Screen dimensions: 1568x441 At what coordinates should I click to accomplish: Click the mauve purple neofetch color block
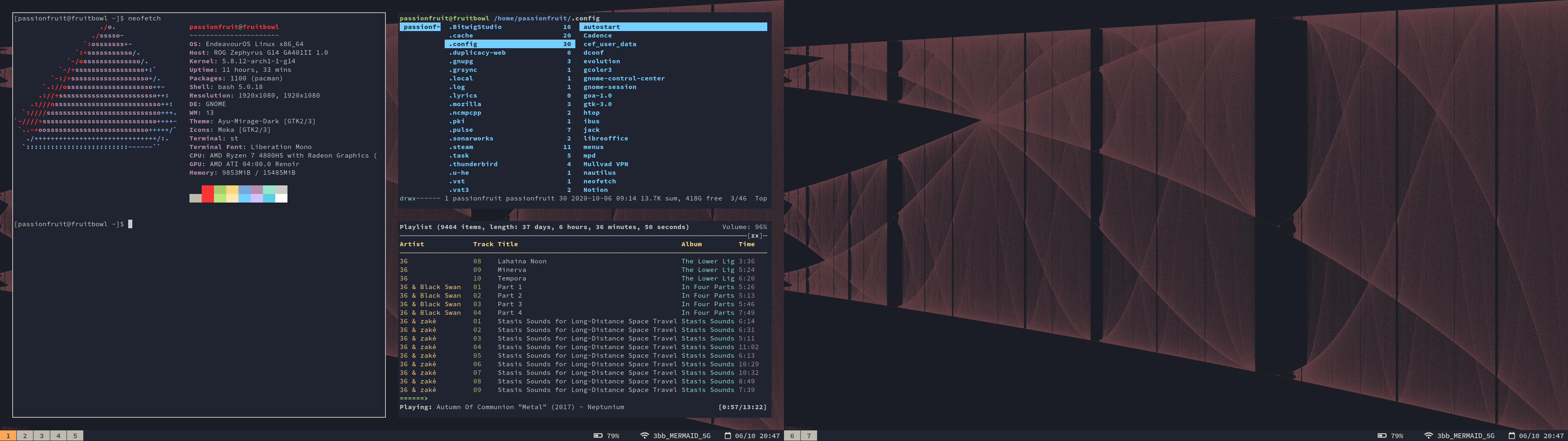coord(257,190)
